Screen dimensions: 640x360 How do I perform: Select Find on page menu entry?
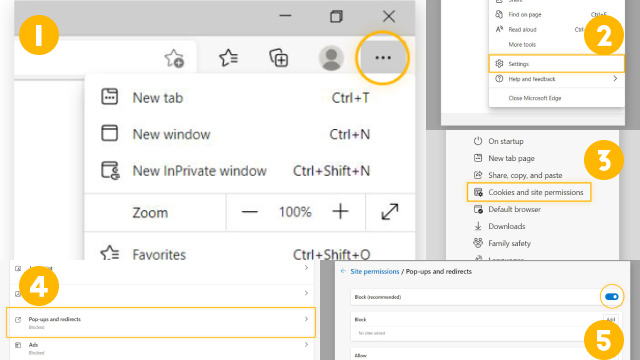[x=556, y=15]
